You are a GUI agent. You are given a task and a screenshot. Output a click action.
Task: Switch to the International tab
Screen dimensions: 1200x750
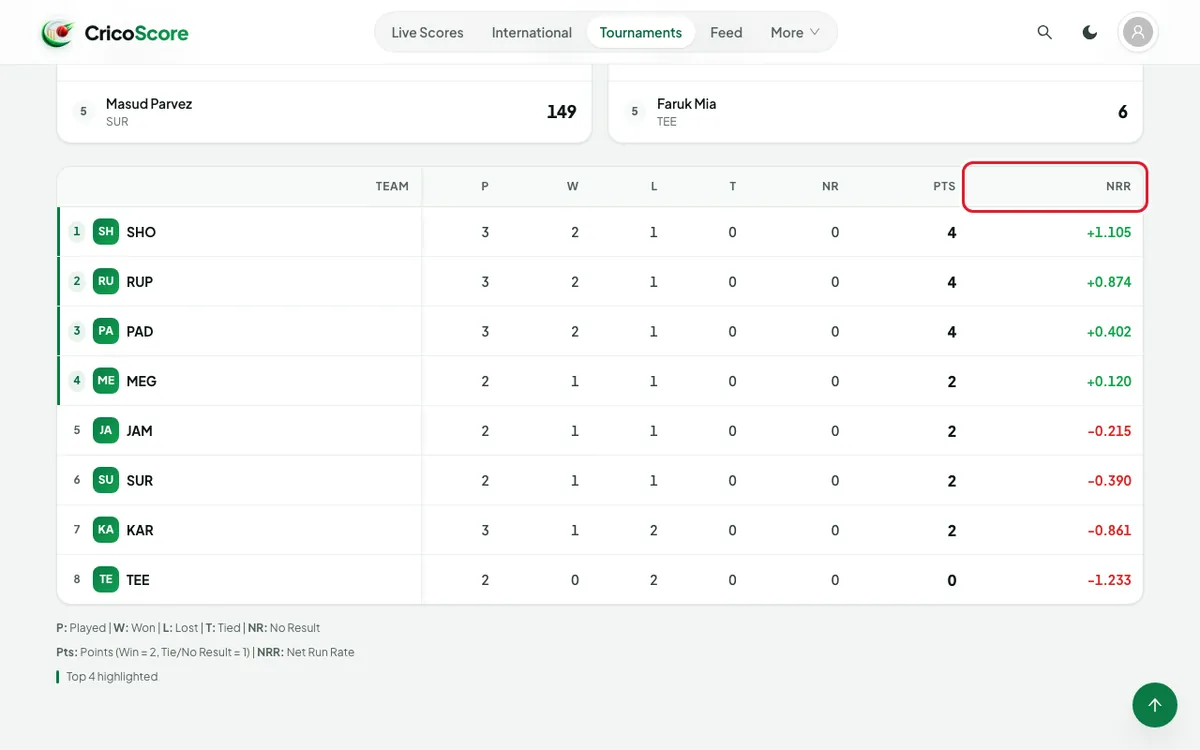point(532,33)
